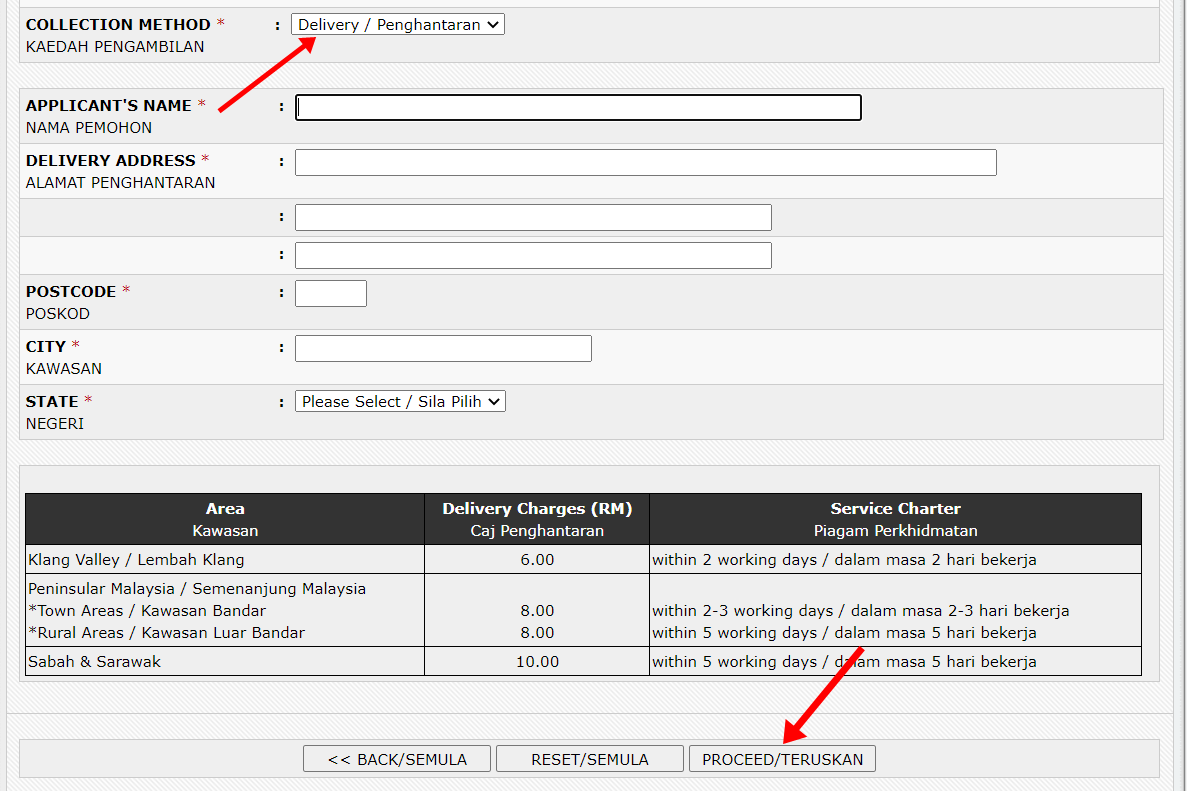Select the Klang Valley / Lembah Klang row
Screen dimensions: 1187x791
coord(136,560)
